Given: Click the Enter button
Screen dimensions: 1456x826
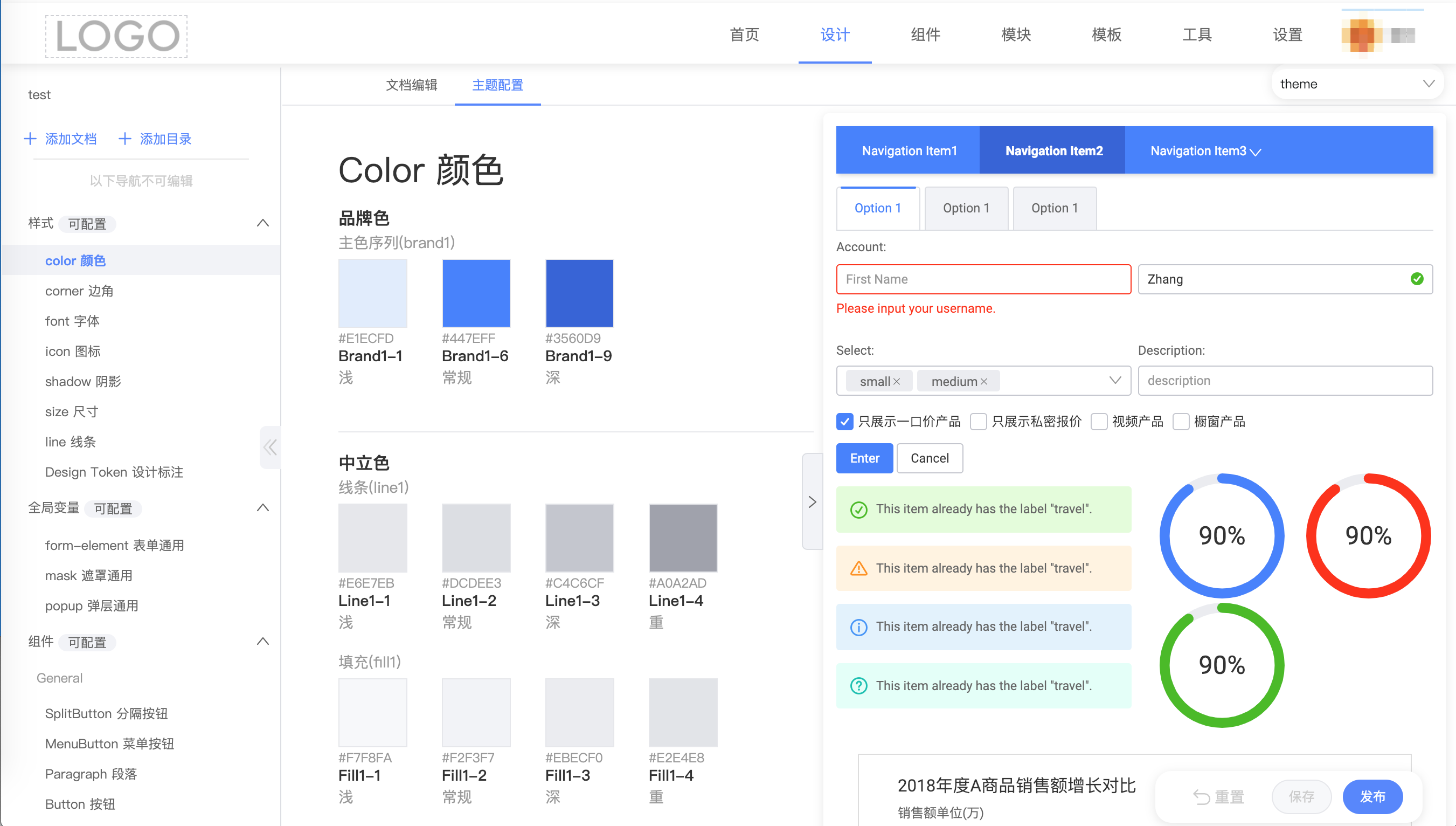Looking at the screenshot, I should point(864,458).
